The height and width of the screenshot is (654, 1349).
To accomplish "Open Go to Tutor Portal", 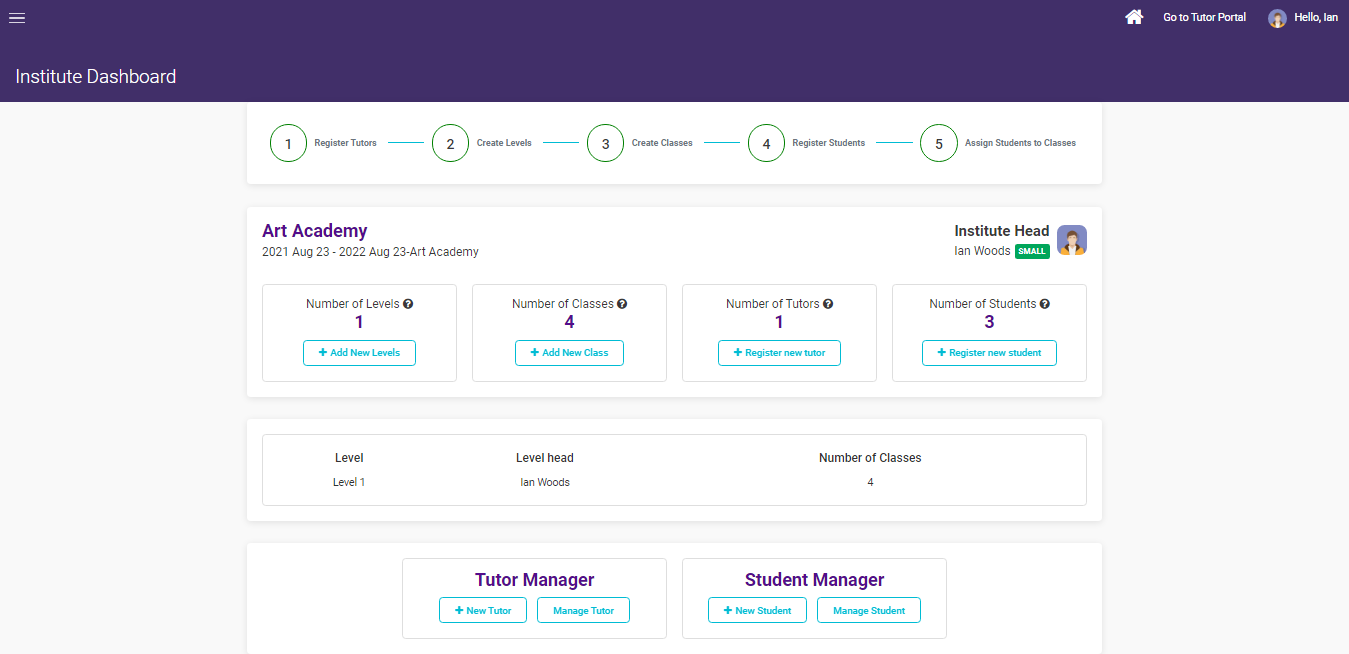I will [1203, 17].
